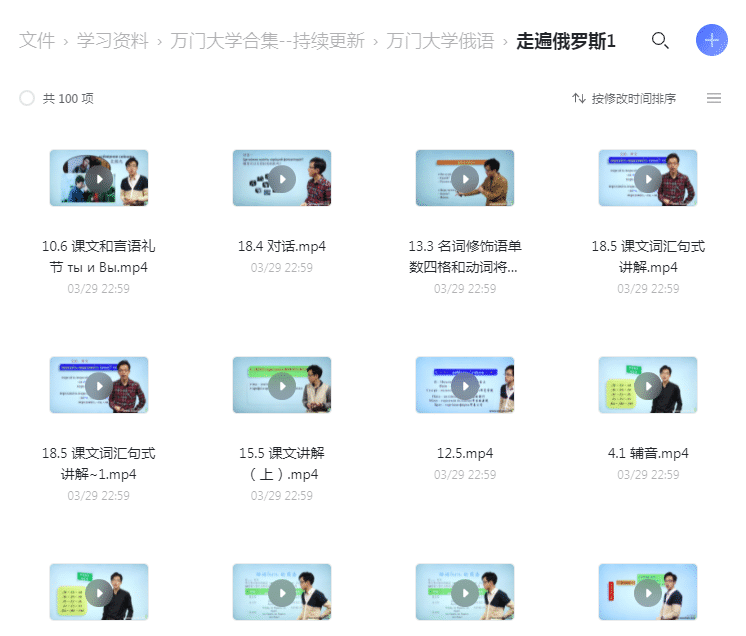The width and height of the screenshot is (746, 636).
Task: Click the search magnifier icon
Action: pyautogui.click(x=660, y=41)
